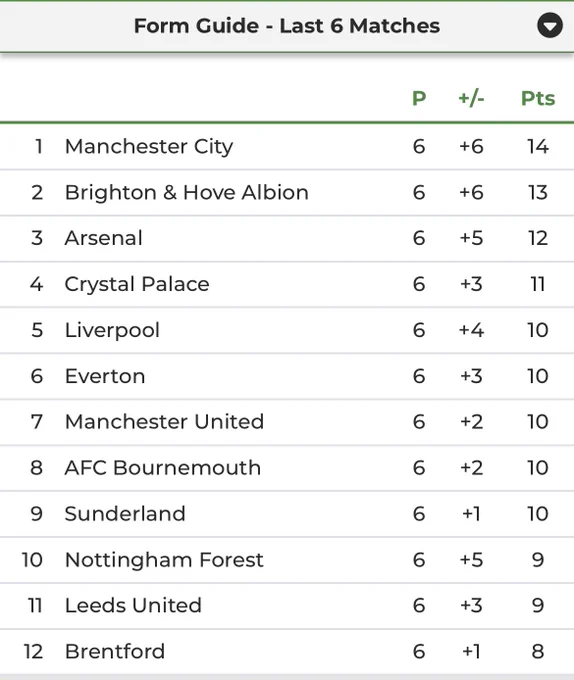Select the Everton row

coord(287,376)
